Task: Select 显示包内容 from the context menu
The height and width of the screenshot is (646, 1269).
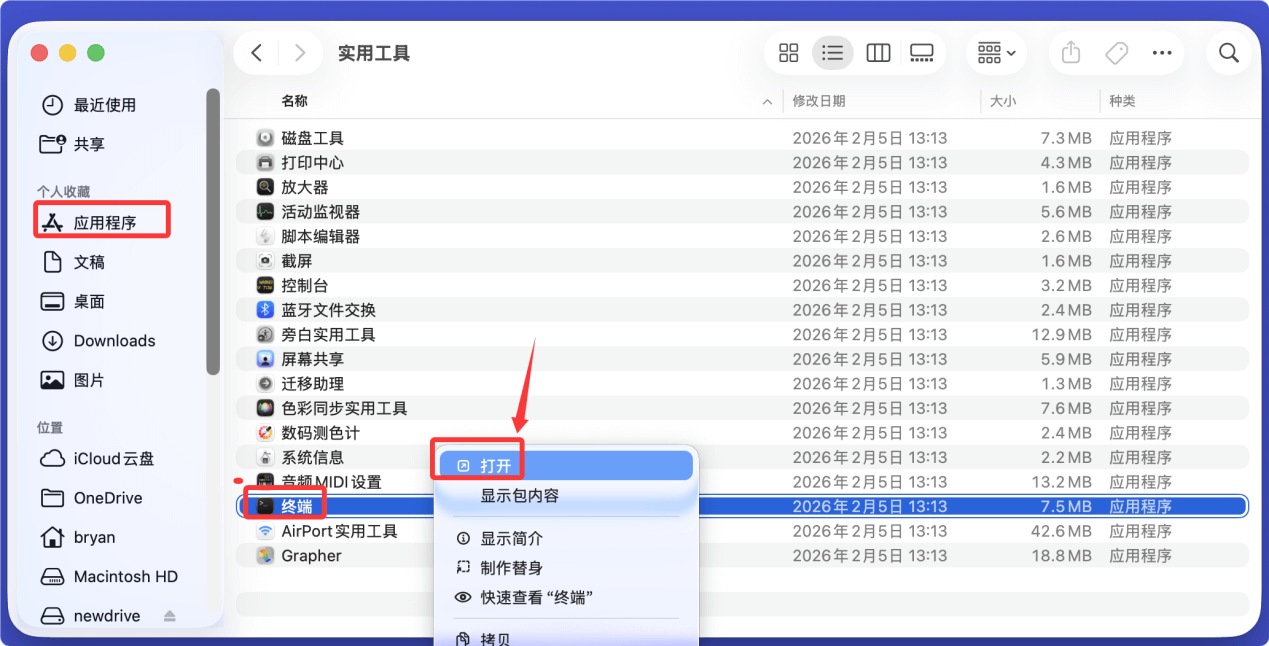Action: pos(521,494)
